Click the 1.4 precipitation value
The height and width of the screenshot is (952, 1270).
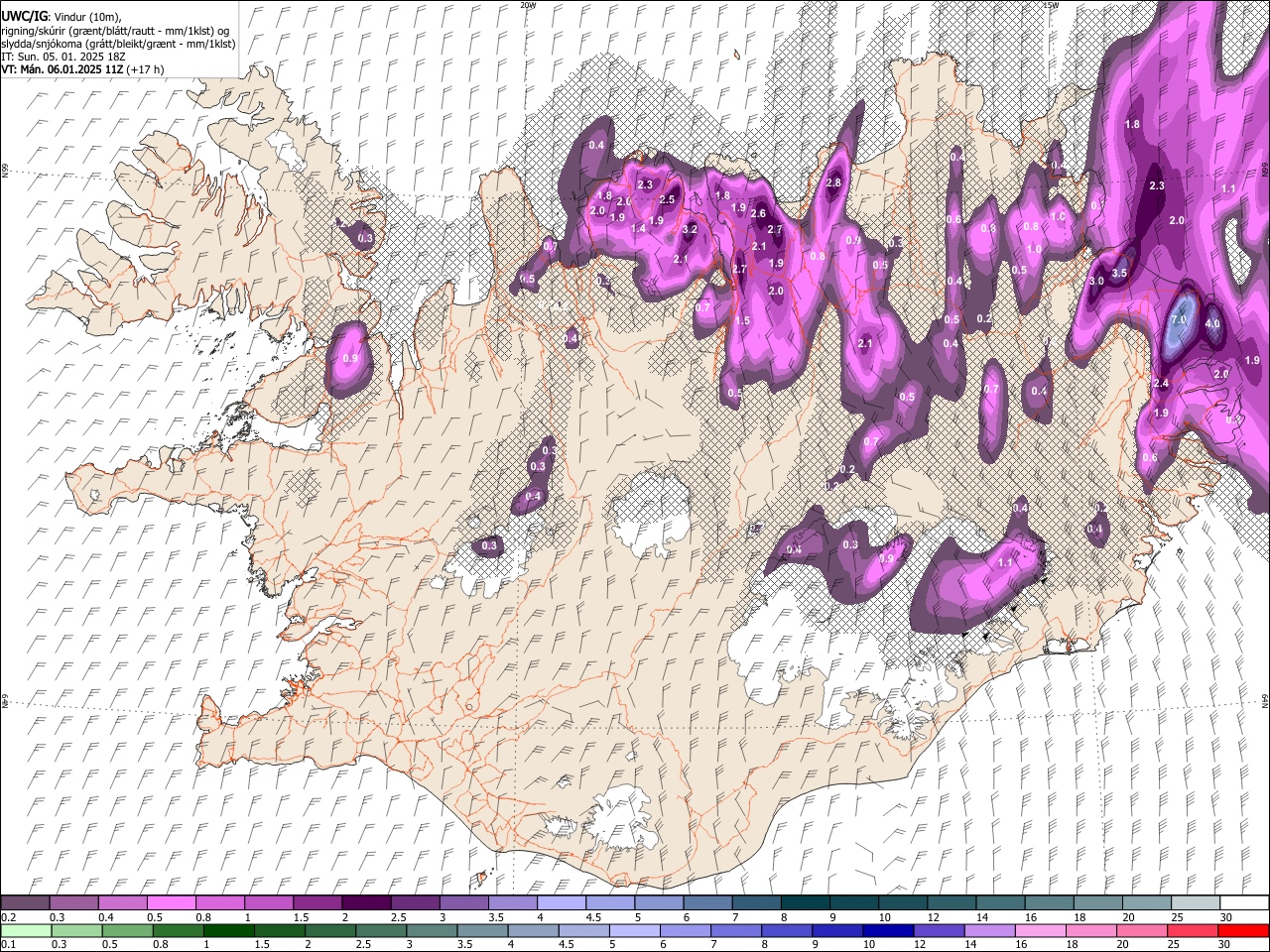pyautogui.click(x=638, y=228)
